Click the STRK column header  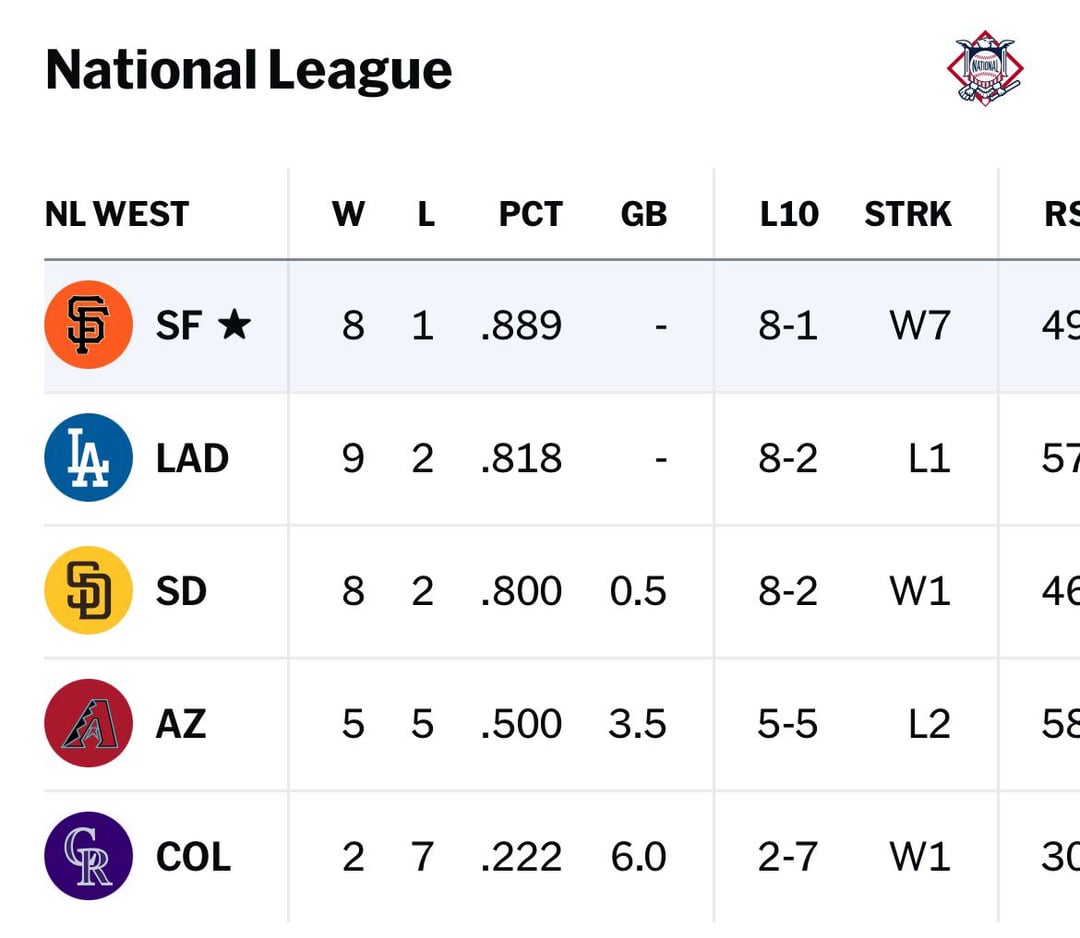tap(908, 214)
